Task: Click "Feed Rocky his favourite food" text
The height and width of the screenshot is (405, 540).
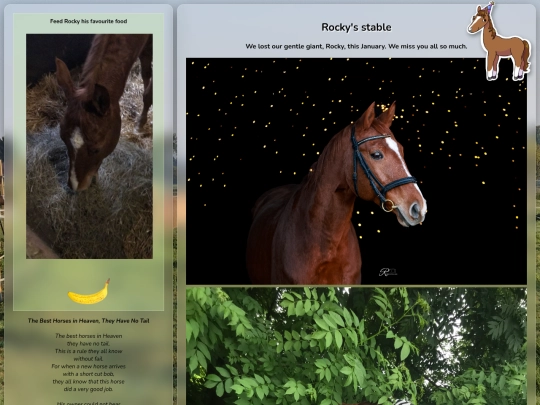Action: click(89, 21)
